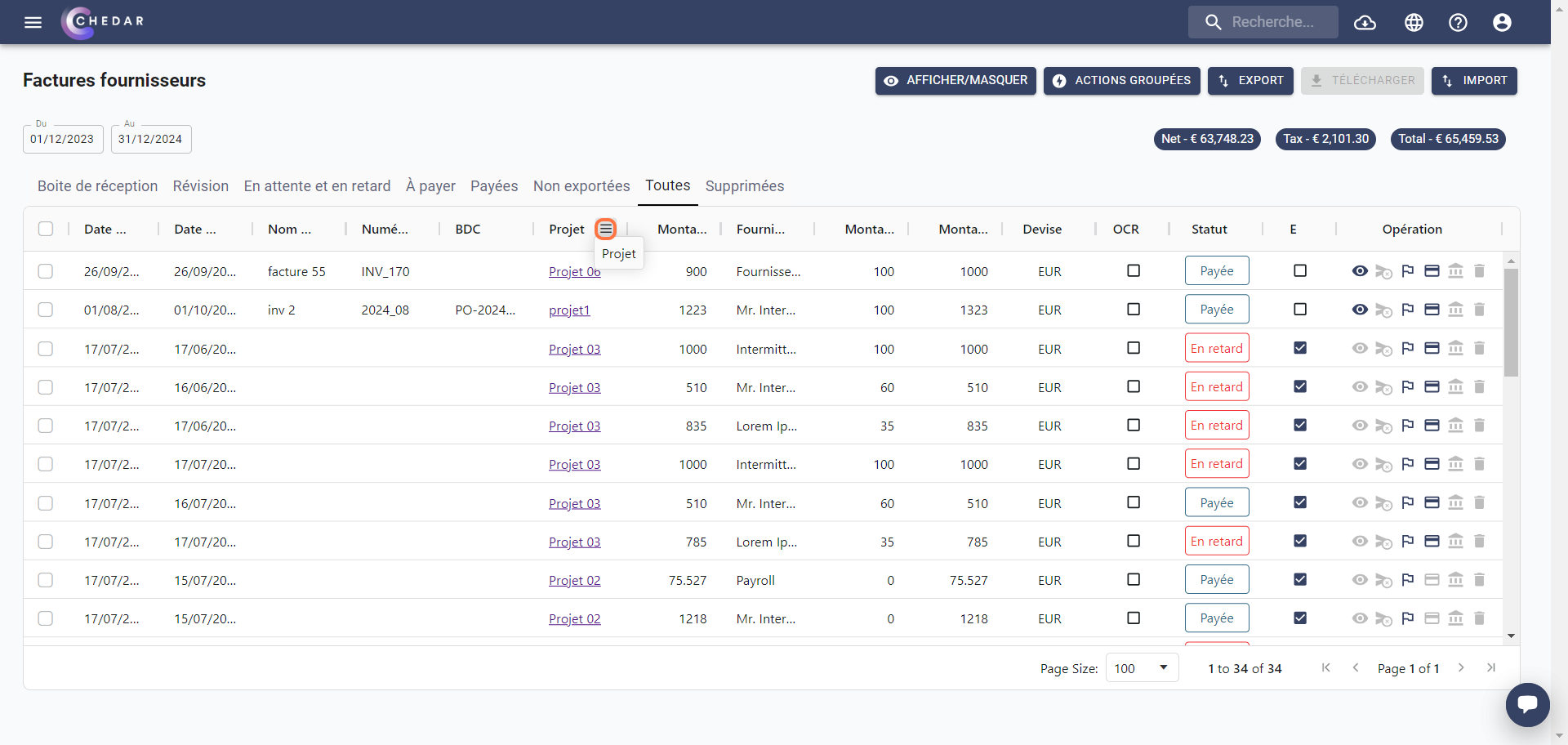Go to the next page arrow

1461,668
